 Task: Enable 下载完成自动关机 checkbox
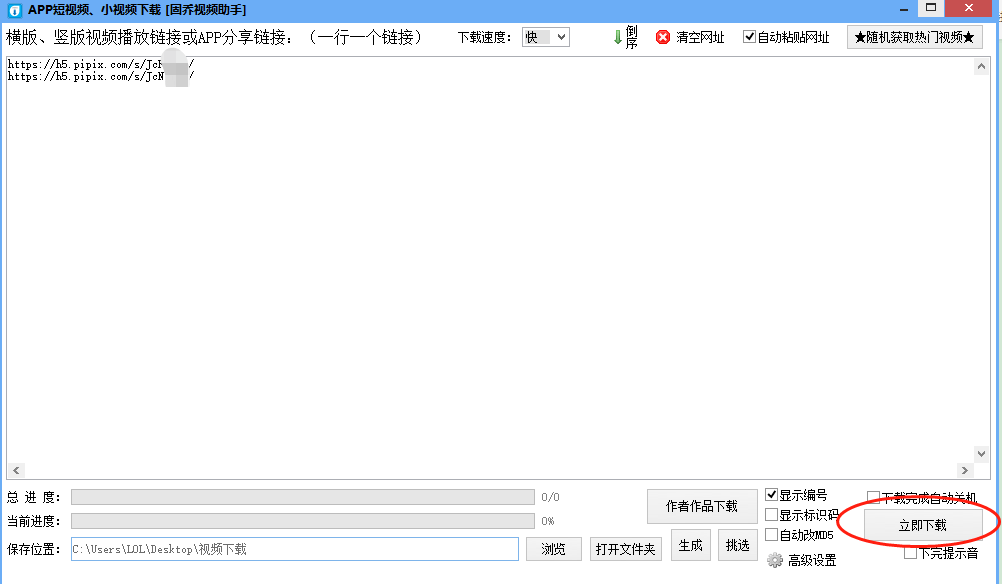[x=873, y=497]
